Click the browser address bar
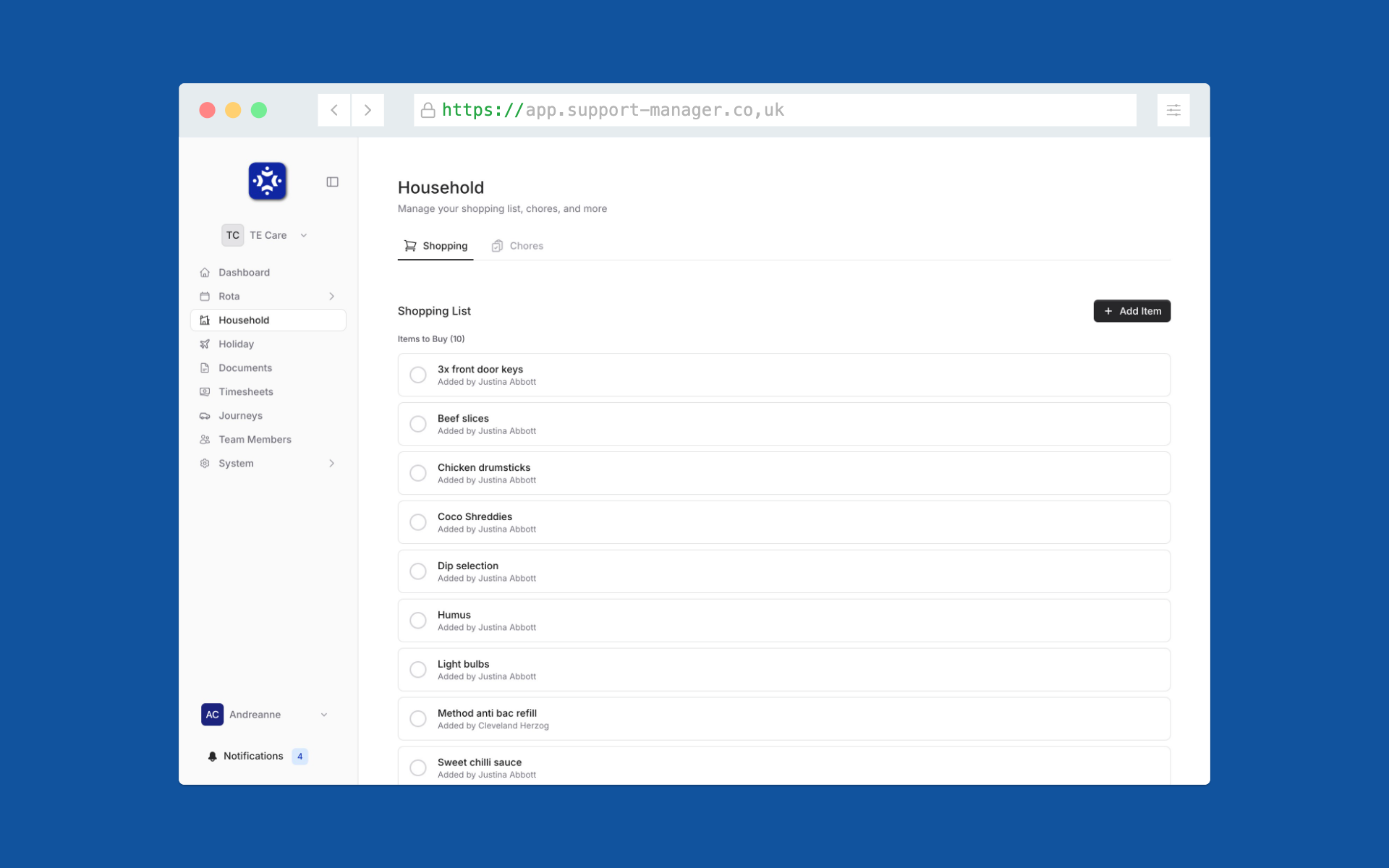This screenshot has height=868, width=1389. pos(774,110)
